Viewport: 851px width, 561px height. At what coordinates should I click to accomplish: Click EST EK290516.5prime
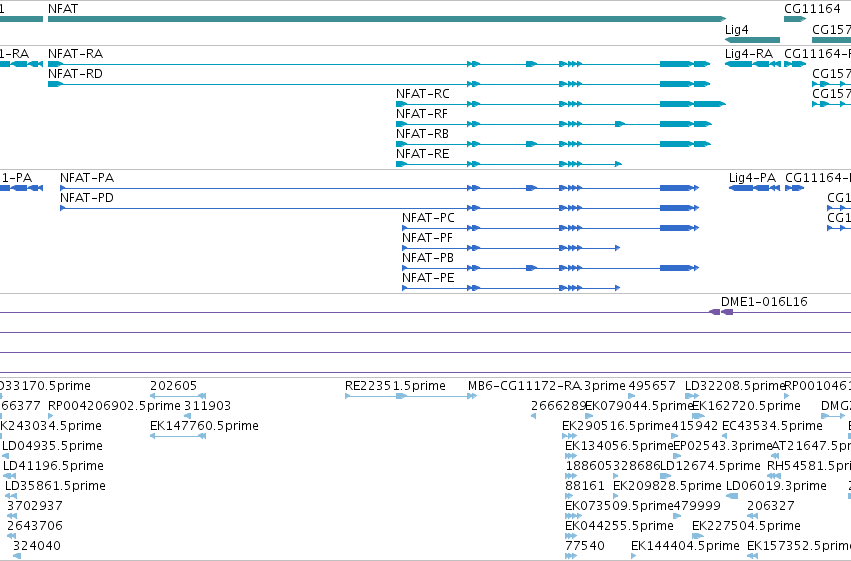tap(617, 426)
